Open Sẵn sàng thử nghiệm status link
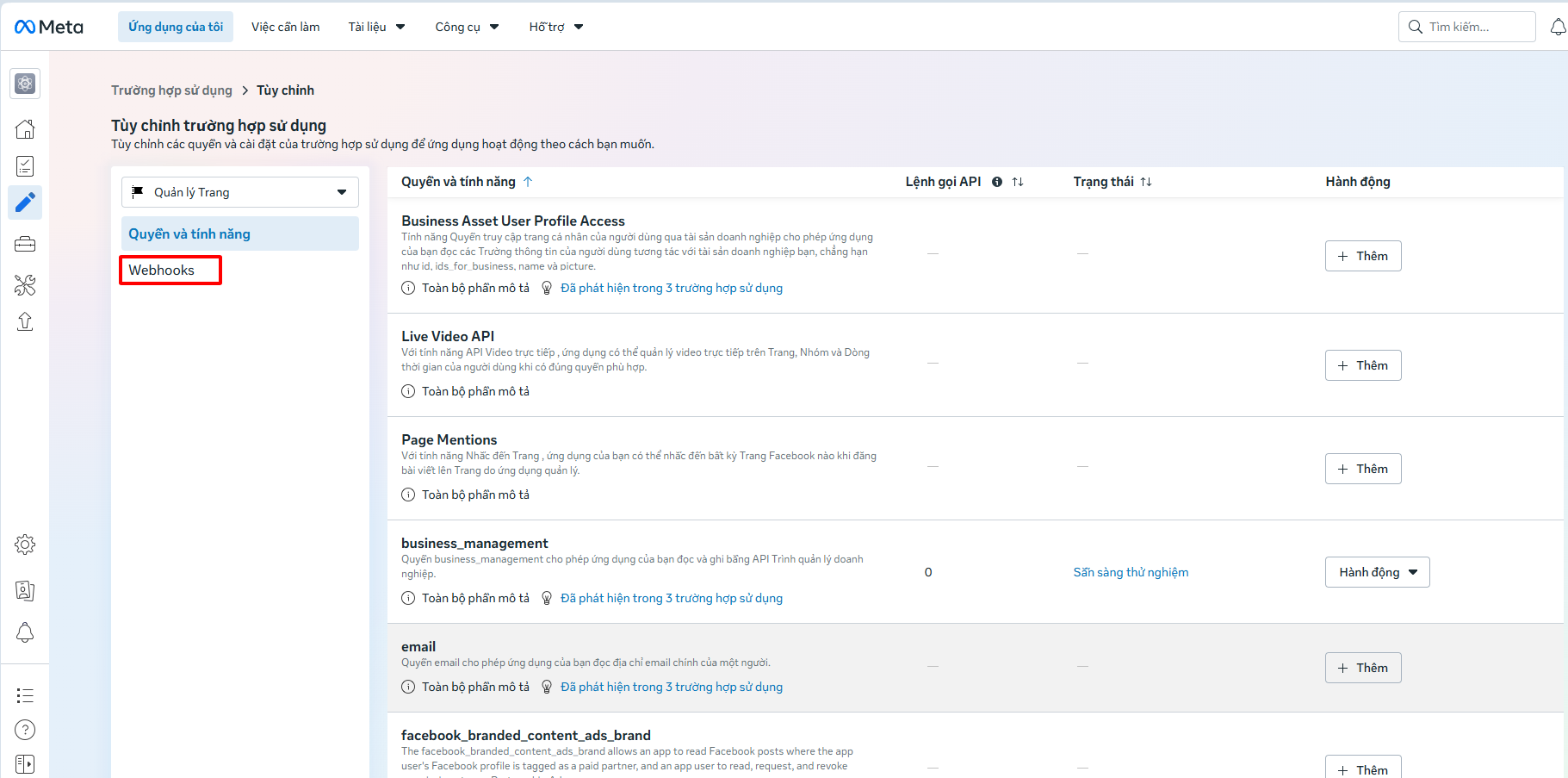Screen dimensions: 1568x778 (x=1131, y=572)
